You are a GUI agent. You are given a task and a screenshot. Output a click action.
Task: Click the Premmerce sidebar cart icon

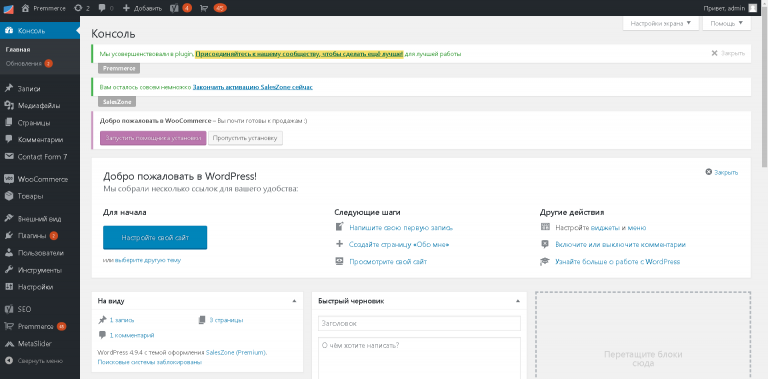tap(8, 327)
